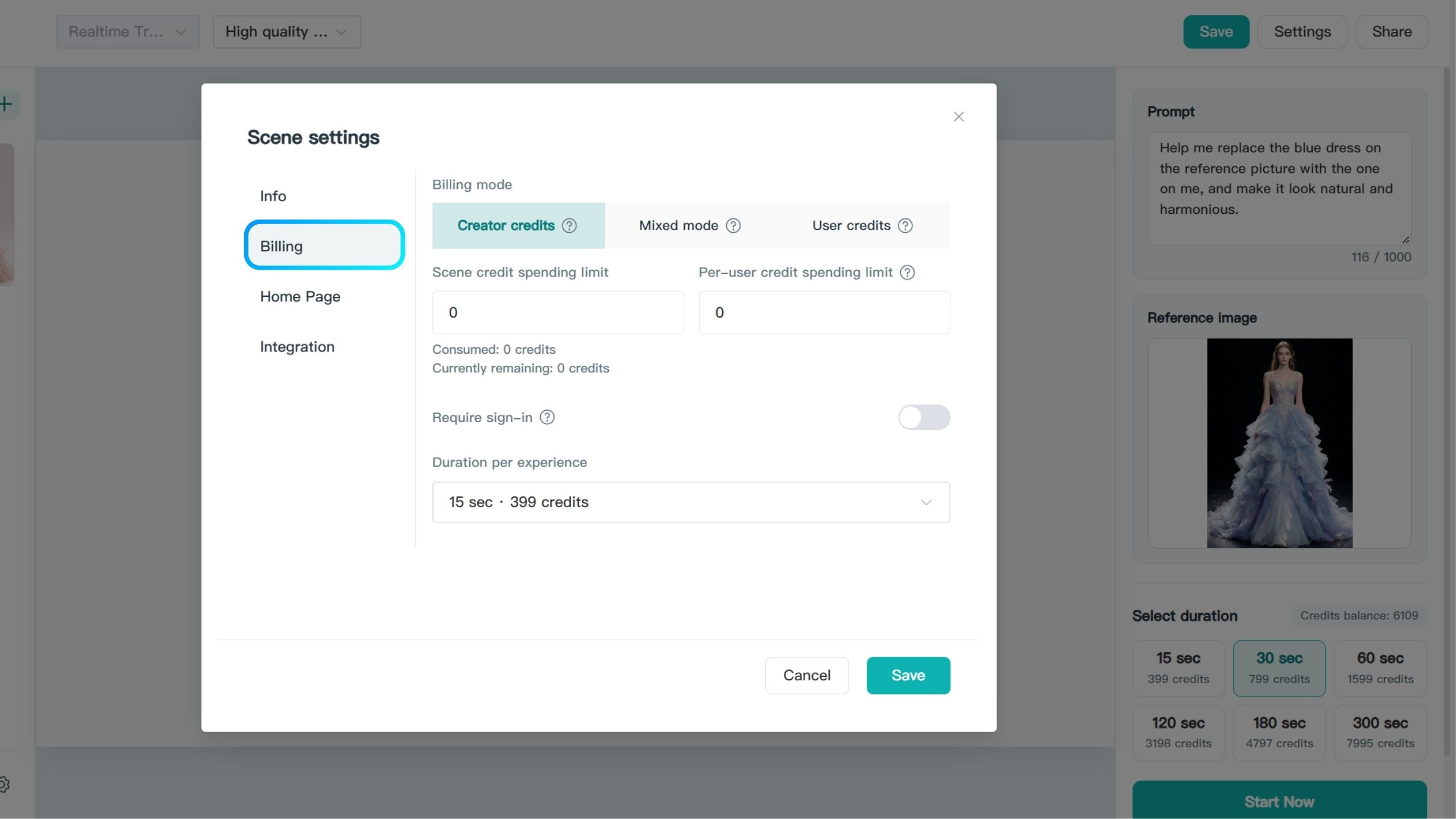Open help tooltip for User credits
Image resolution: width=1456 pixels, height=819 pixels.
[905, 226]
